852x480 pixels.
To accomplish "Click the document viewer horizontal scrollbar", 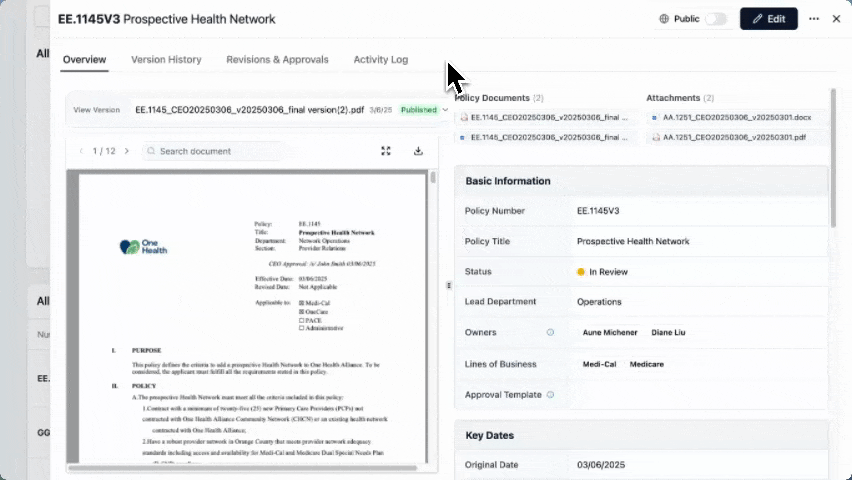I will tap(242, 467).
